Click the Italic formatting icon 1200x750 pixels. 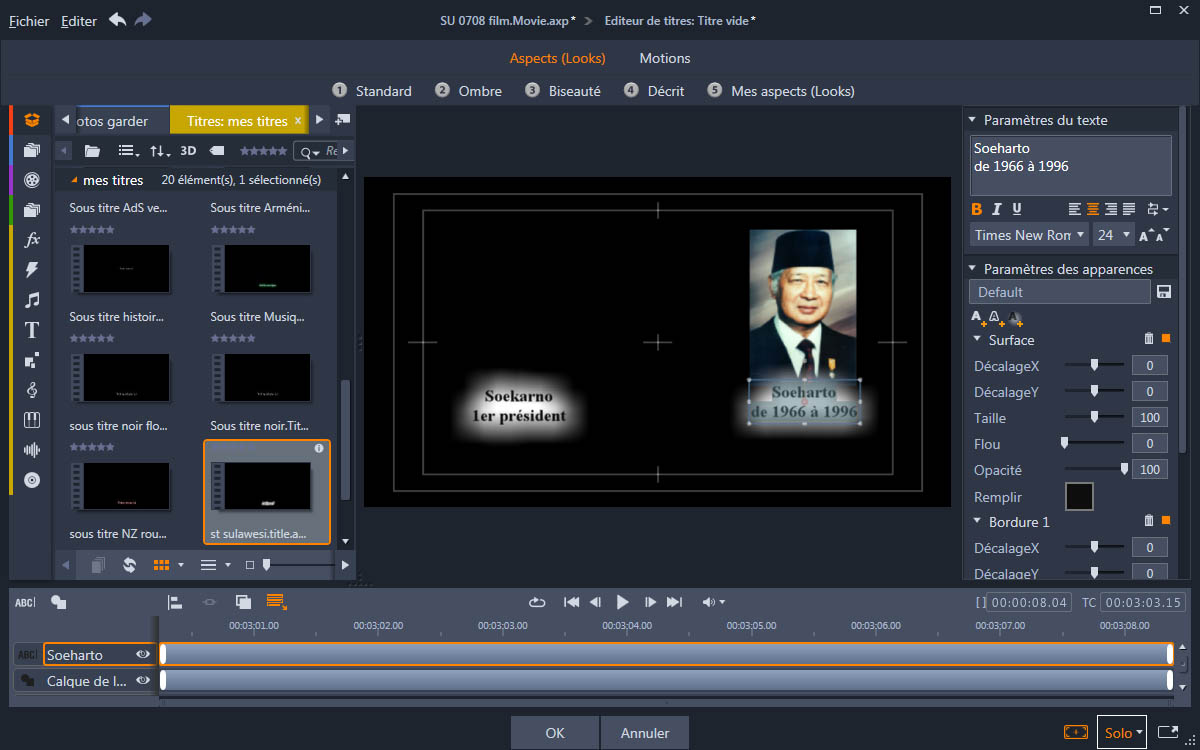pos(997,209)
